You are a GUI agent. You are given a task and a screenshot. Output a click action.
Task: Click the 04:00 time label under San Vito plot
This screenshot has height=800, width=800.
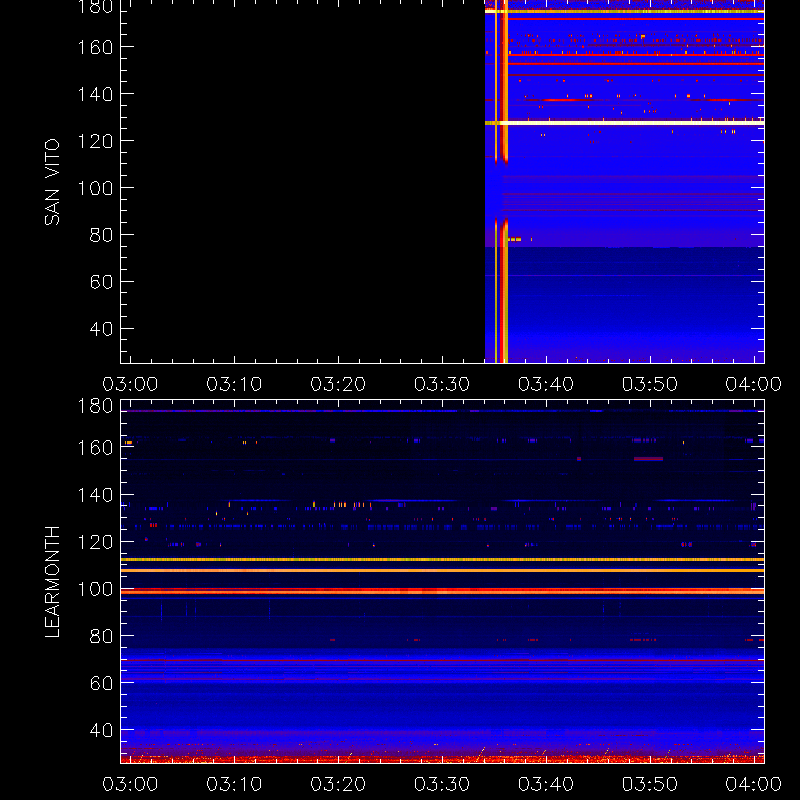(x=754, y=384)
